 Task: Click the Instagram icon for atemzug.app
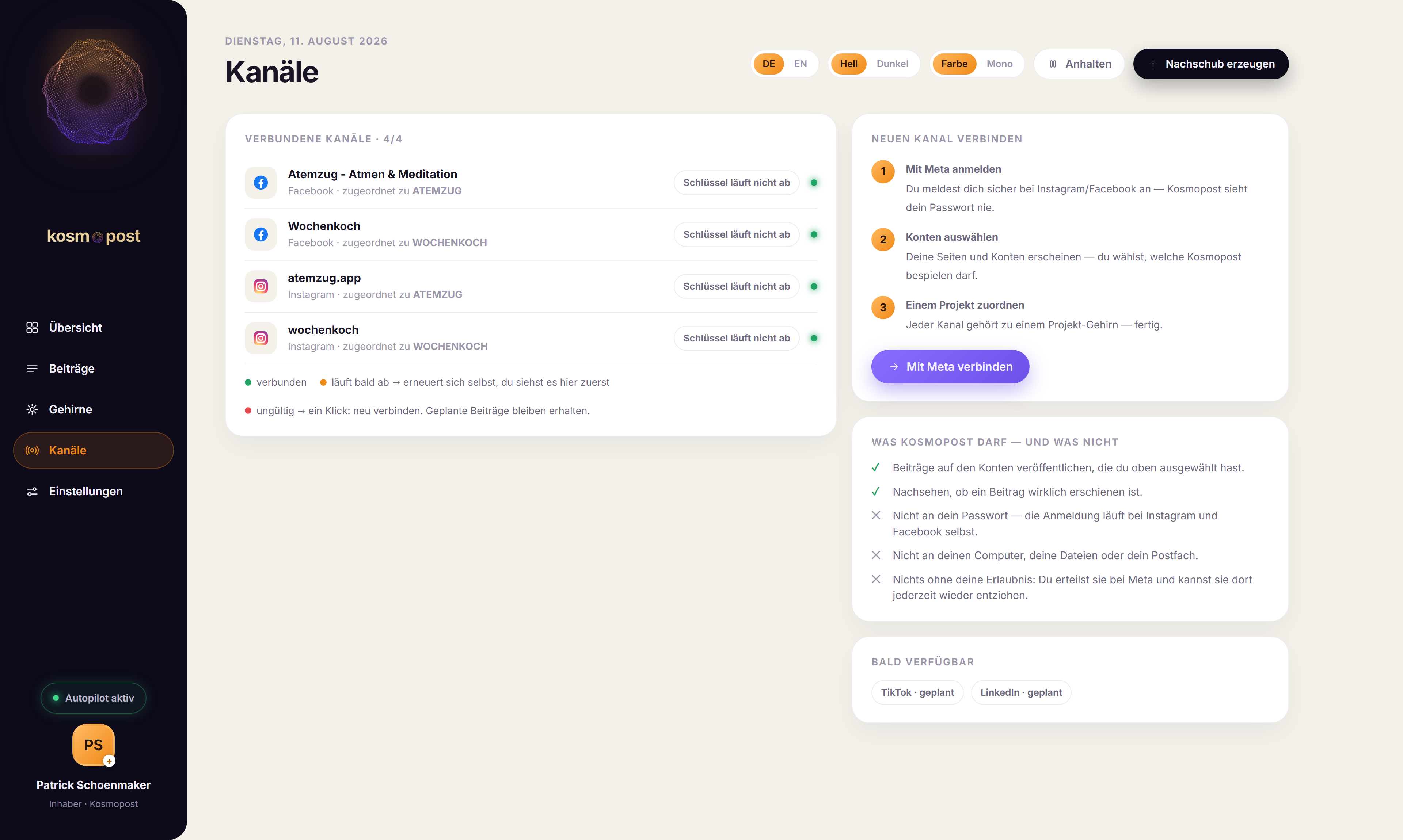[x=261, y=286]
